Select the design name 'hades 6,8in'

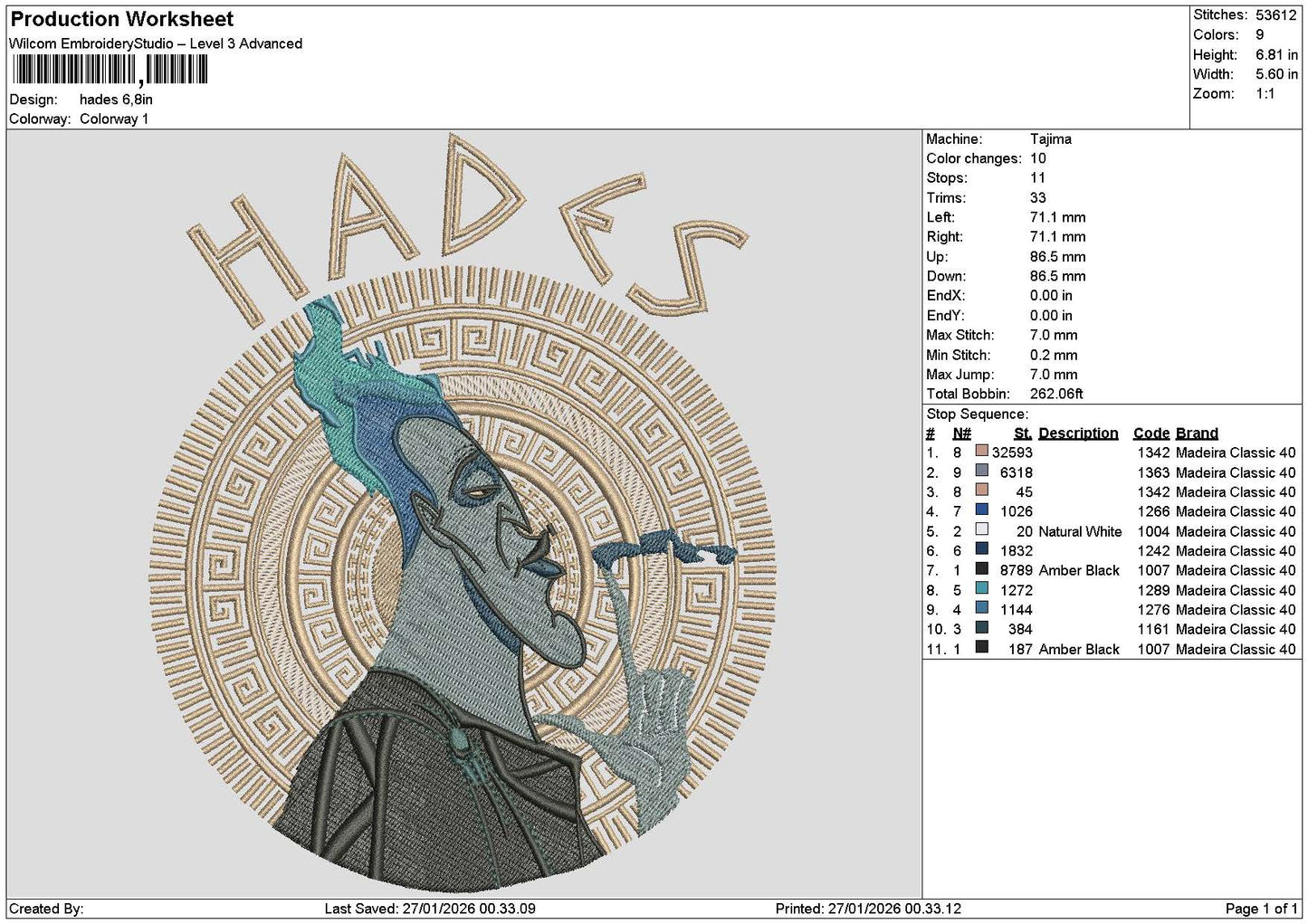point(116,100)
